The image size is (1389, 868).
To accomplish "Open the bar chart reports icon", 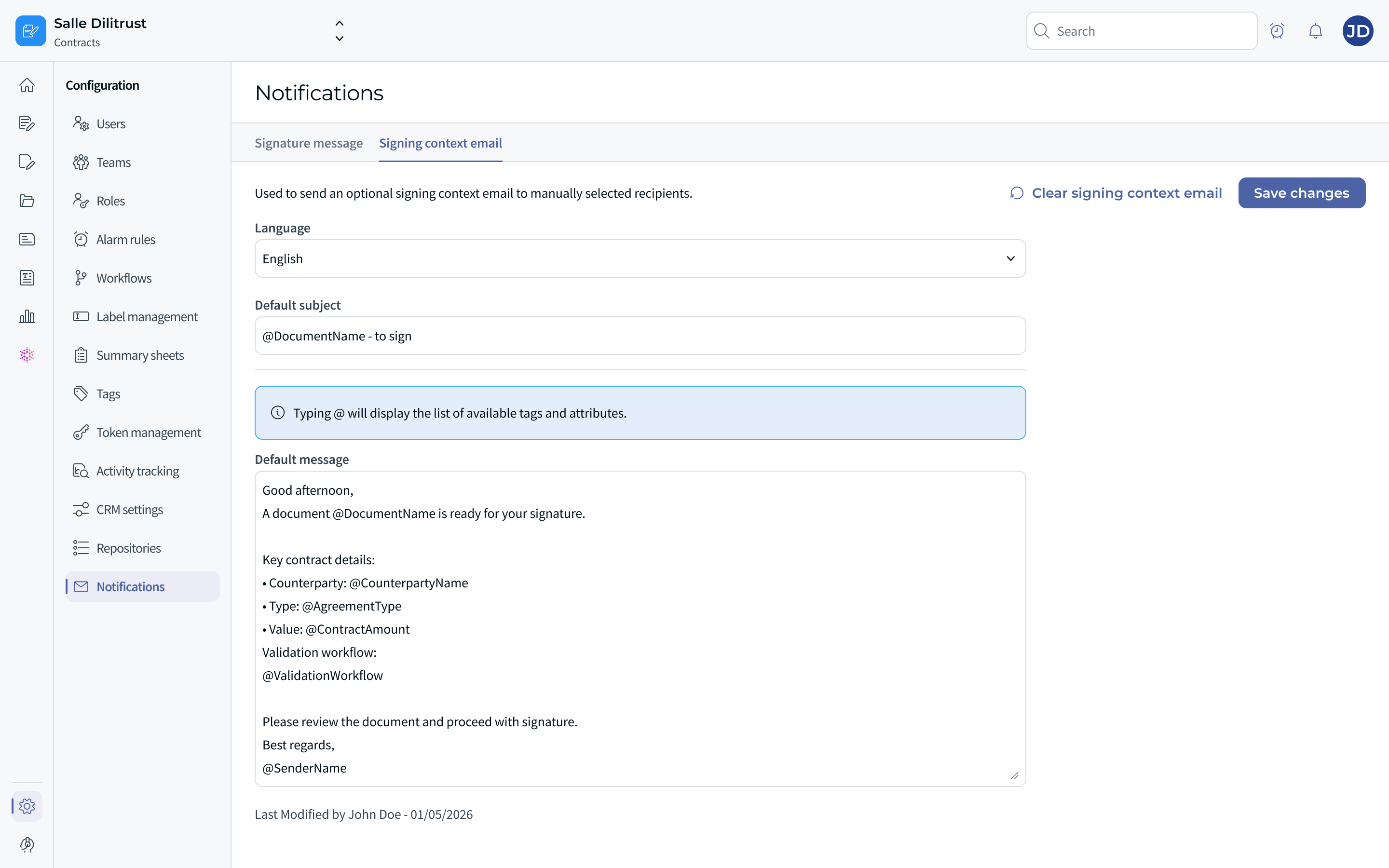I will 27,316.
